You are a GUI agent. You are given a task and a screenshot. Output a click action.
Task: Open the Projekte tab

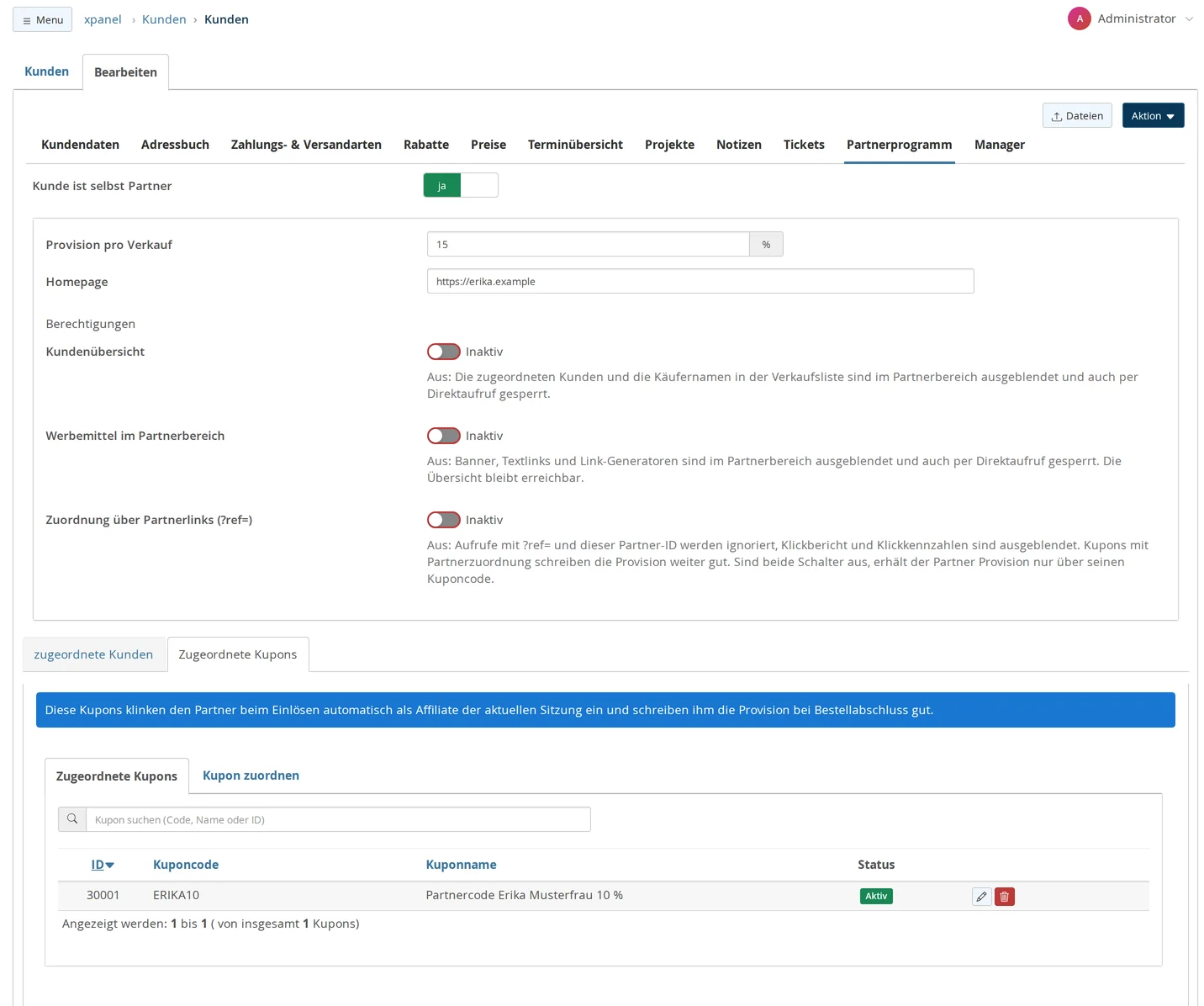point(669,145)
